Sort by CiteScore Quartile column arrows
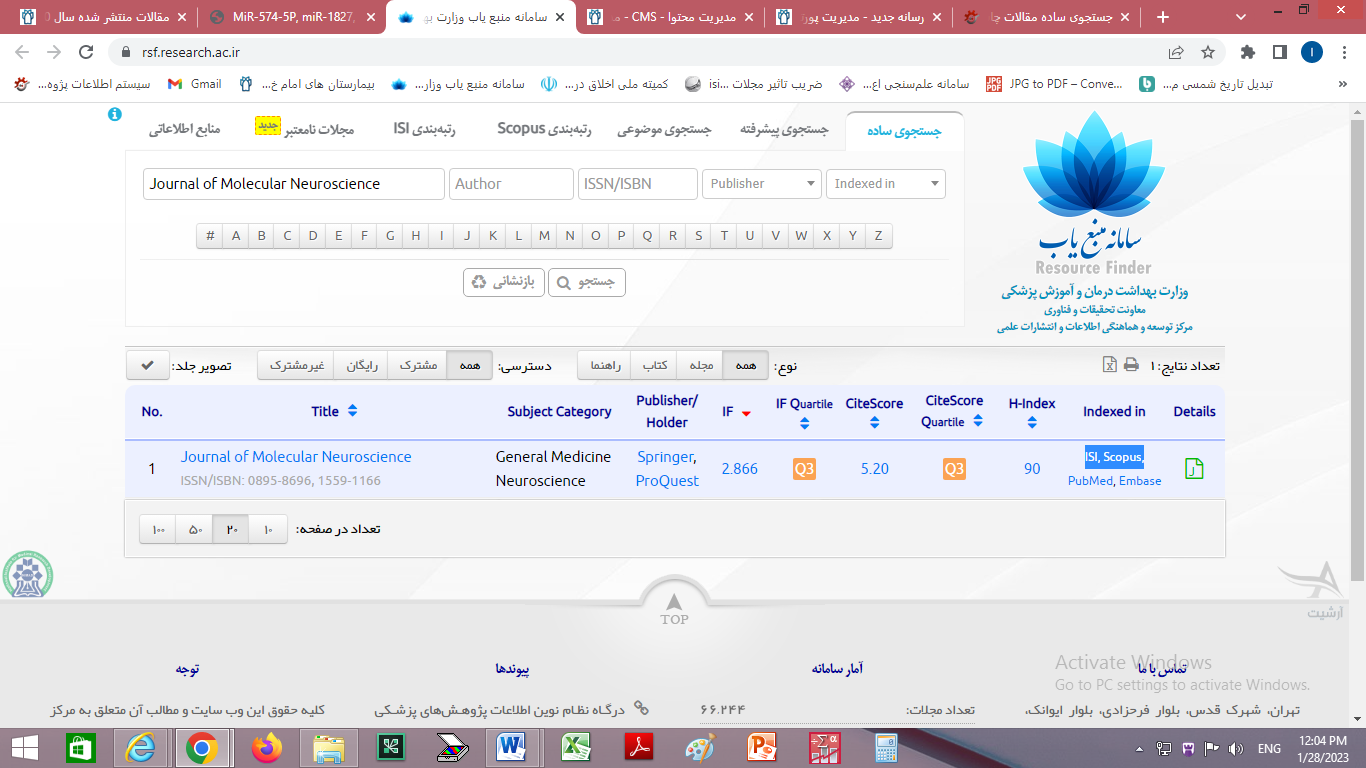Screen dimensions: 1366x768 coord(977,422)
